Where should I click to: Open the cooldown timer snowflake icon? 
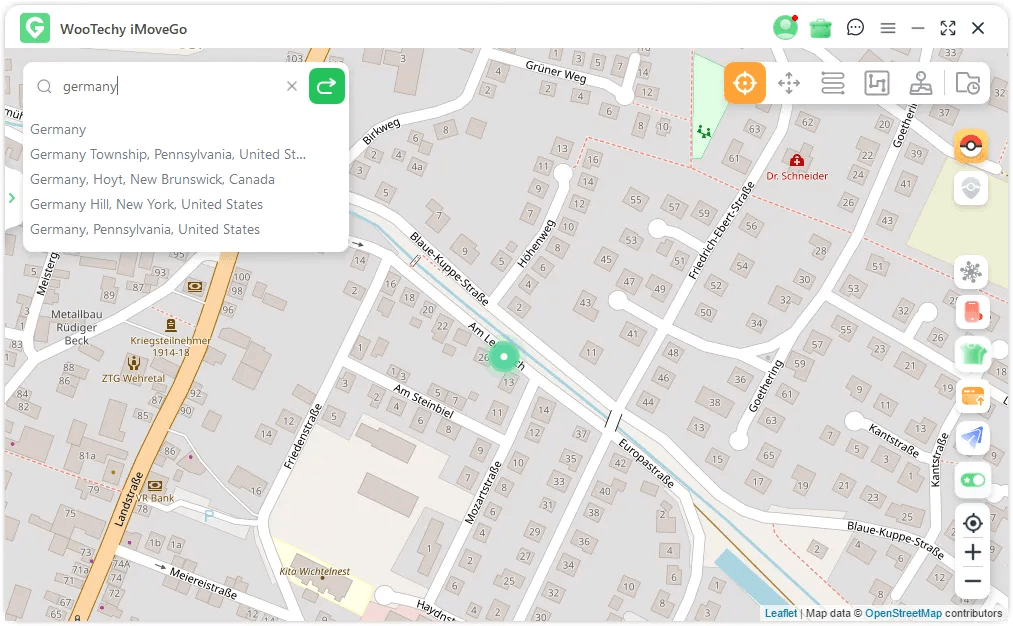971,271
